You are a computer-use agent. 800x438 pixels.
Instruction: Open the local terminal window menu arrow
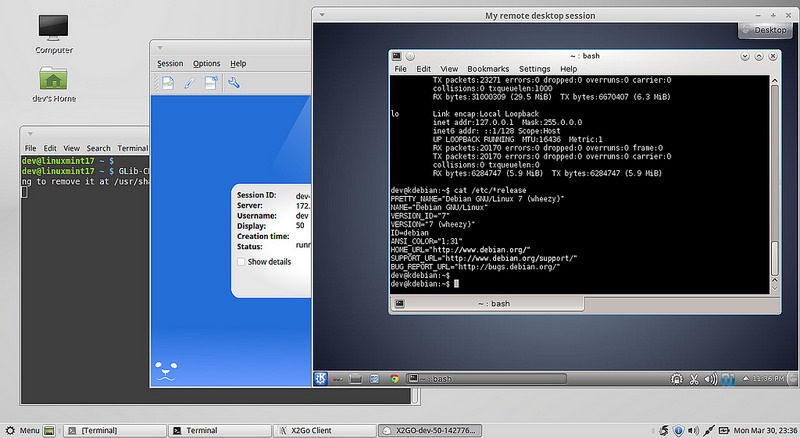[x=30, y=132]
